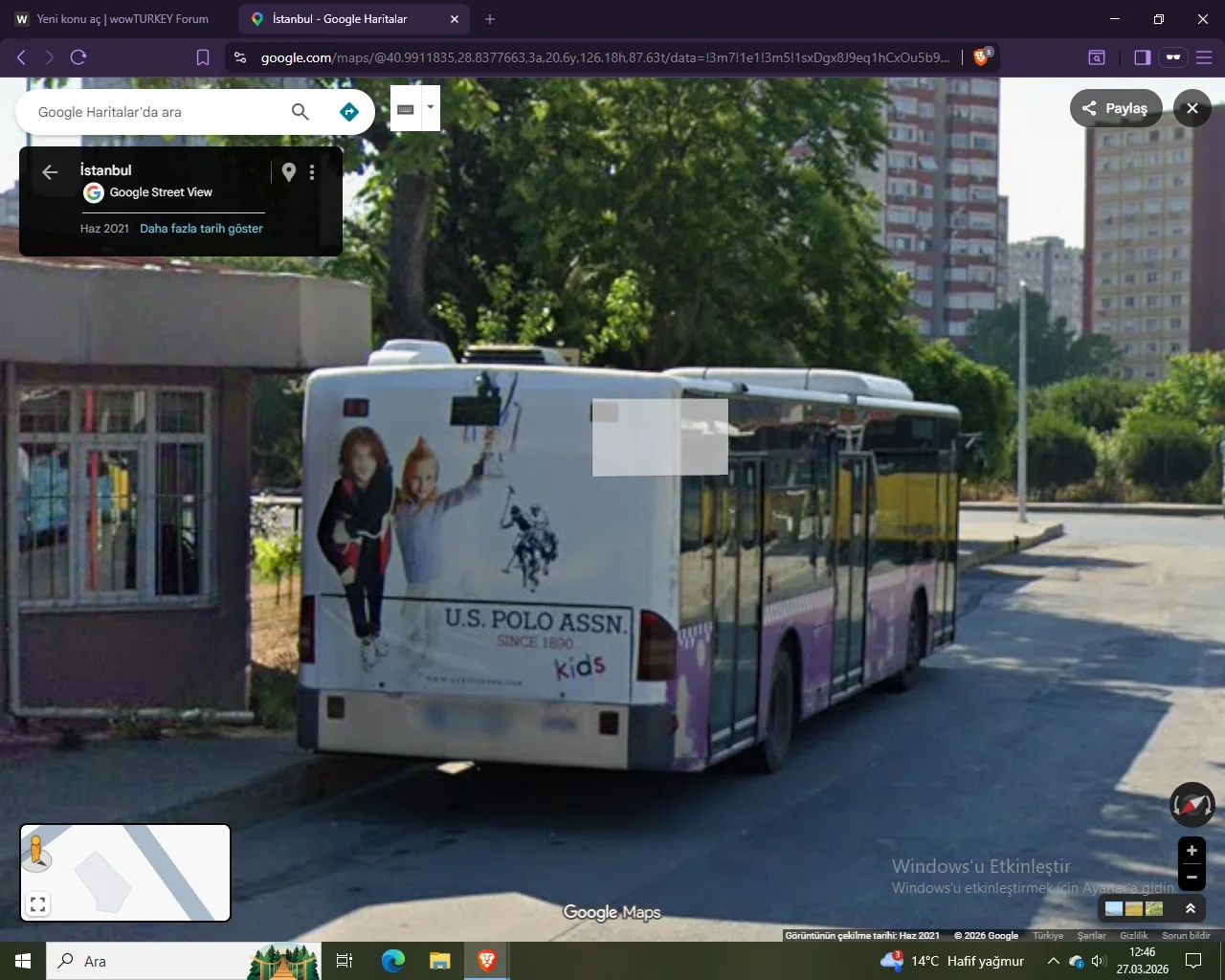Show hidden system tray icons
Viewport: 1225px width, 980px height.
[x=1053, y=961]
